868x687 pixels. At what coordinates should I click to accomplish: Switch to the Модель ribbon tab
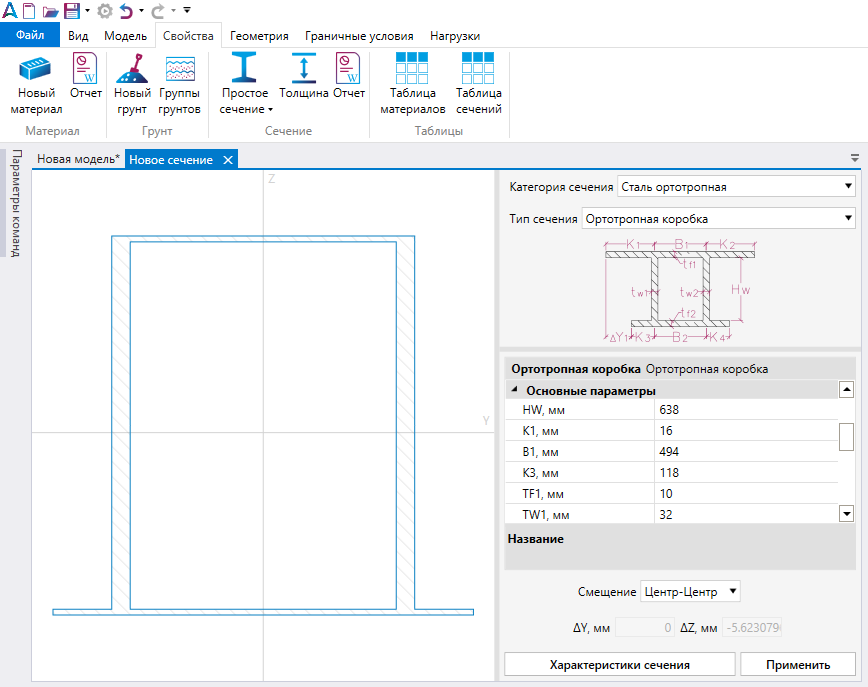coord(126,36)
